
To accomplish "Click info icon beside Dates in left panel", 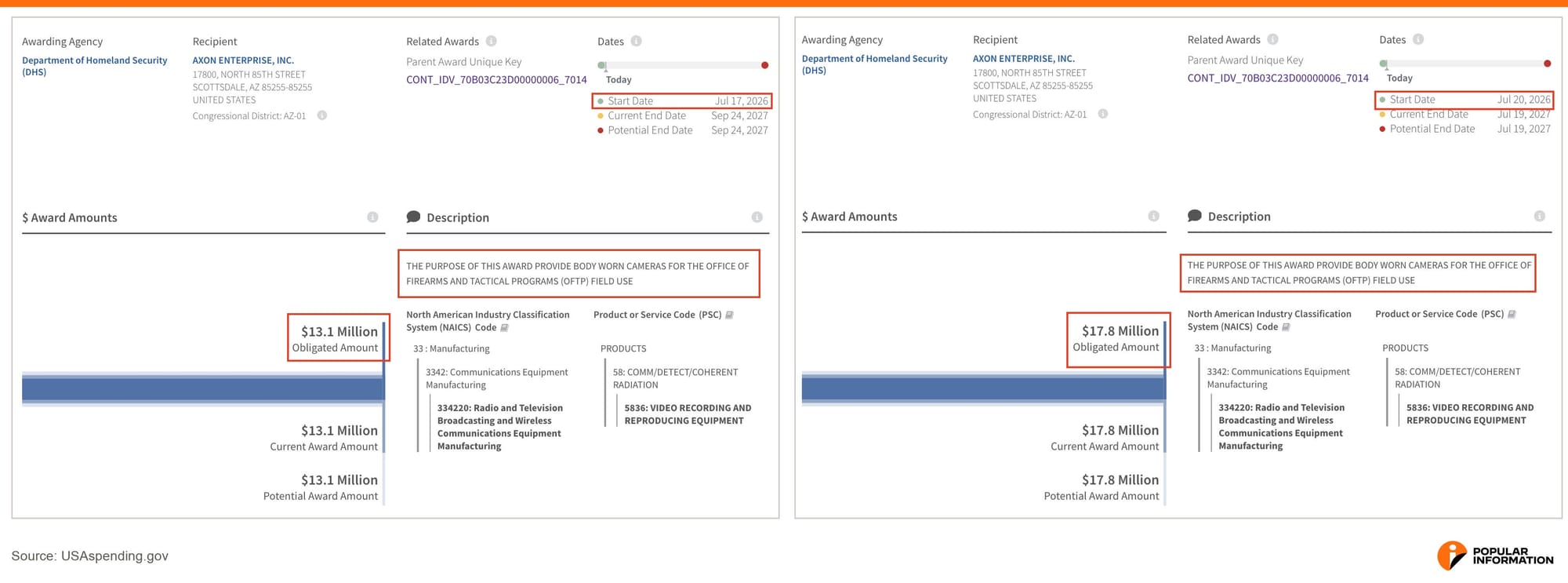I will pos(636,41).
